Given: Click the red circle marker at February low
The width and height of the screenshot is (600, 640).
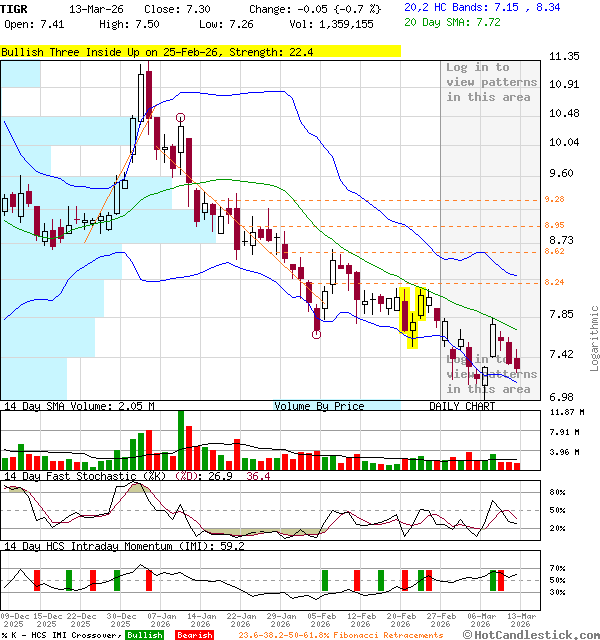Looking at the screenshot, I should [x=316, y=335].
